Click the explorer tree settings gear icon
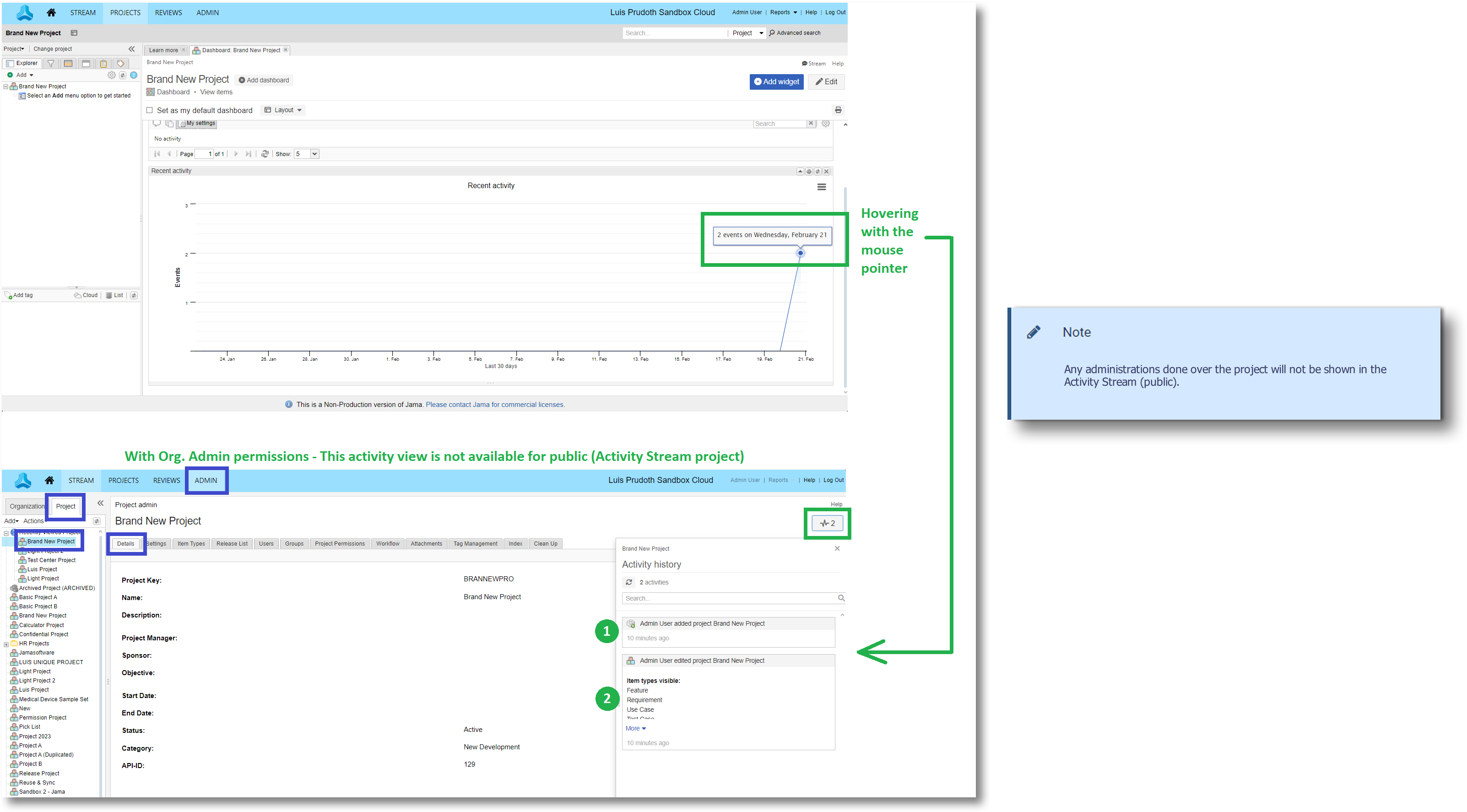This screenshot has width=1467, height=812. click(112, 75)
